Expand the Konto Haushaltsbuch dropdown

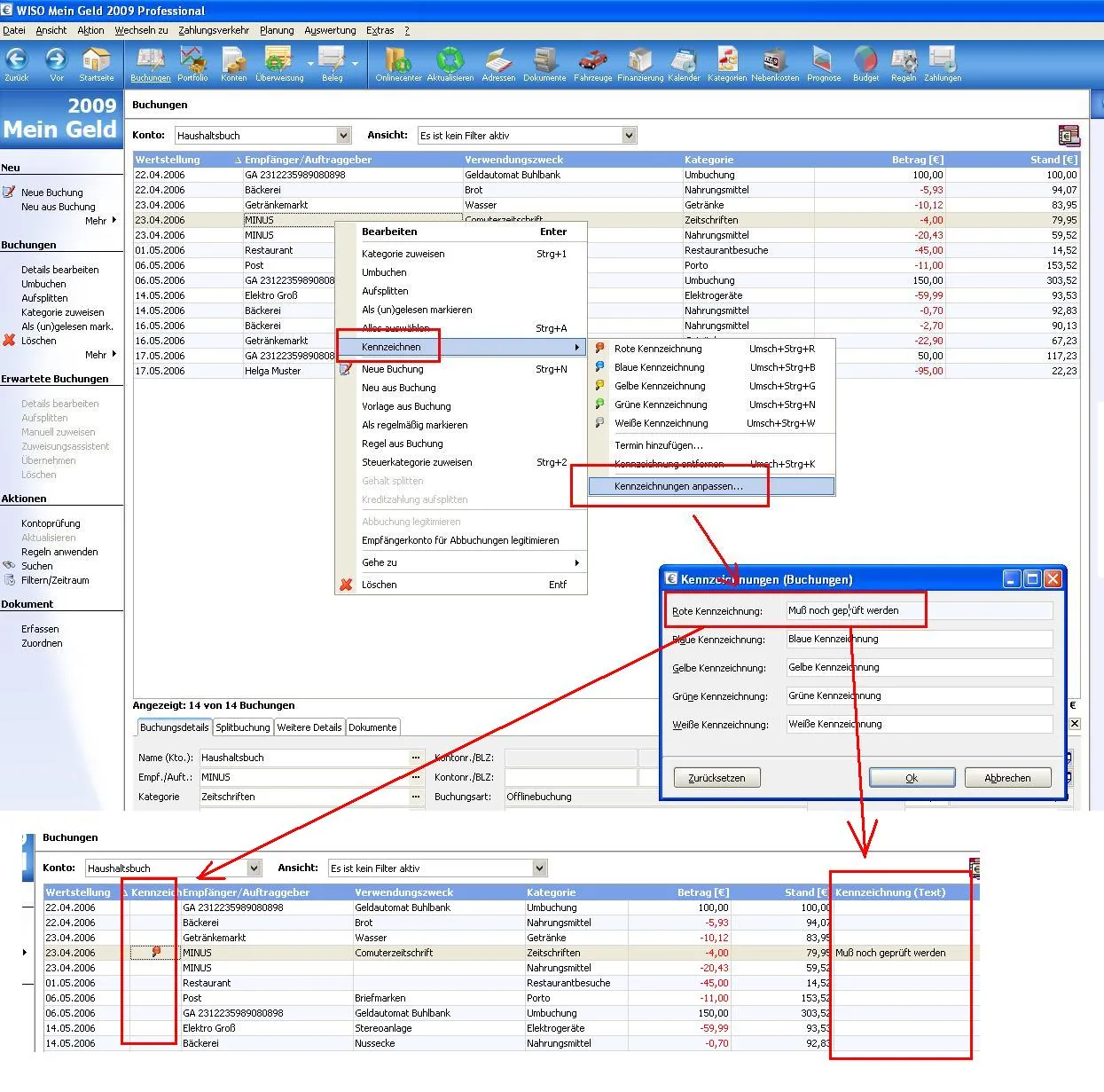pos(344,136)
